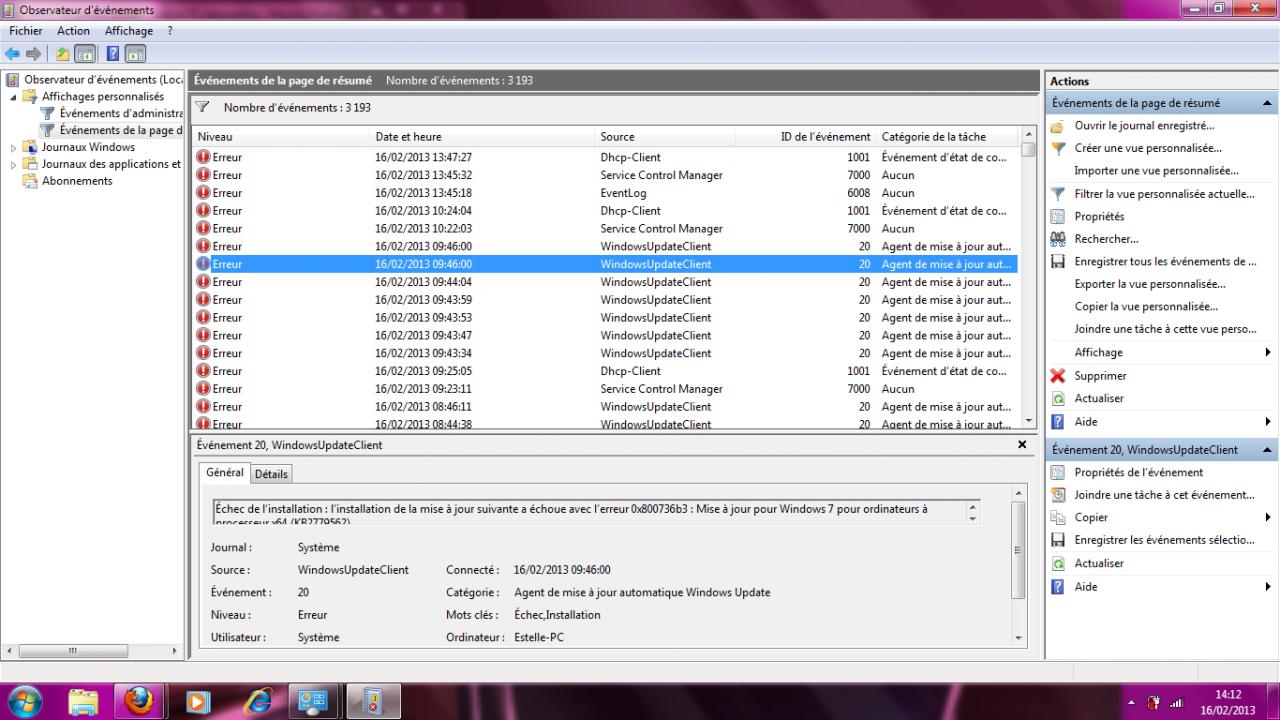
Task: Click the save icon beside Enregistrer les événements sélectionnés
Action: [1057, 540]
